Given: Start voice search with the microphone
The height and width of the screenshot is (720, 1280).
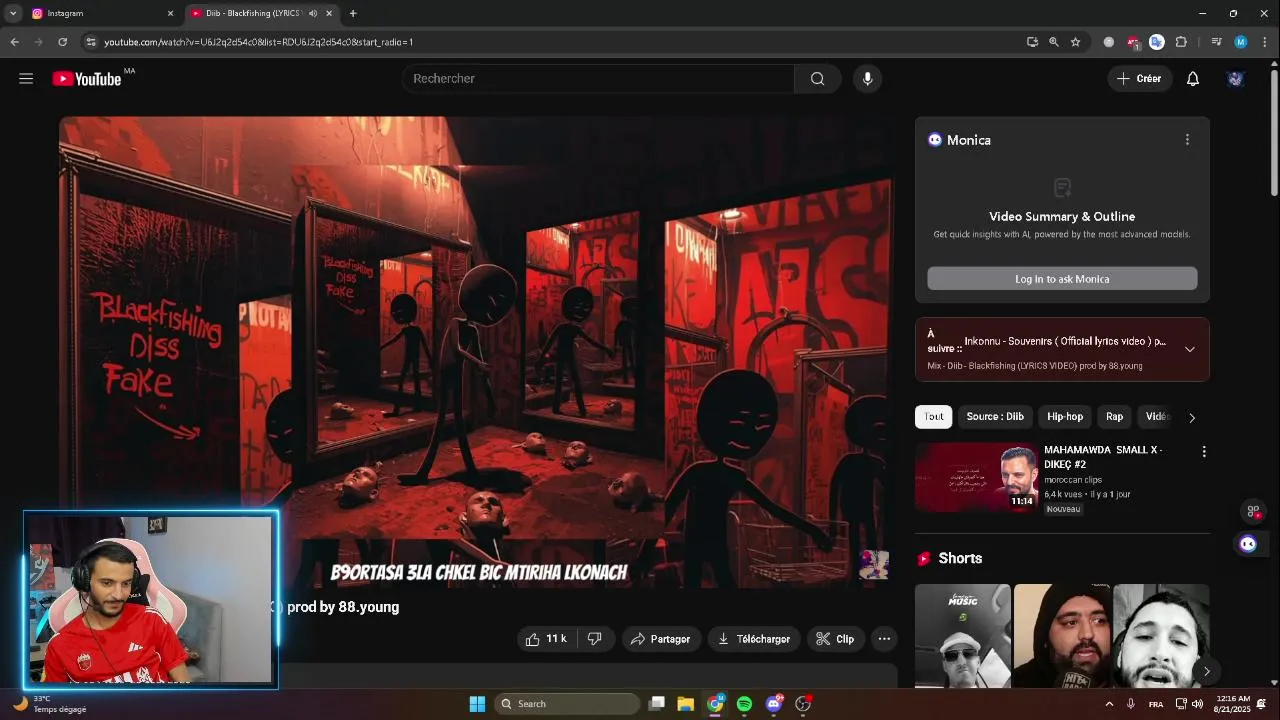Looking at the screenshot, I should (x=867, y=79).
